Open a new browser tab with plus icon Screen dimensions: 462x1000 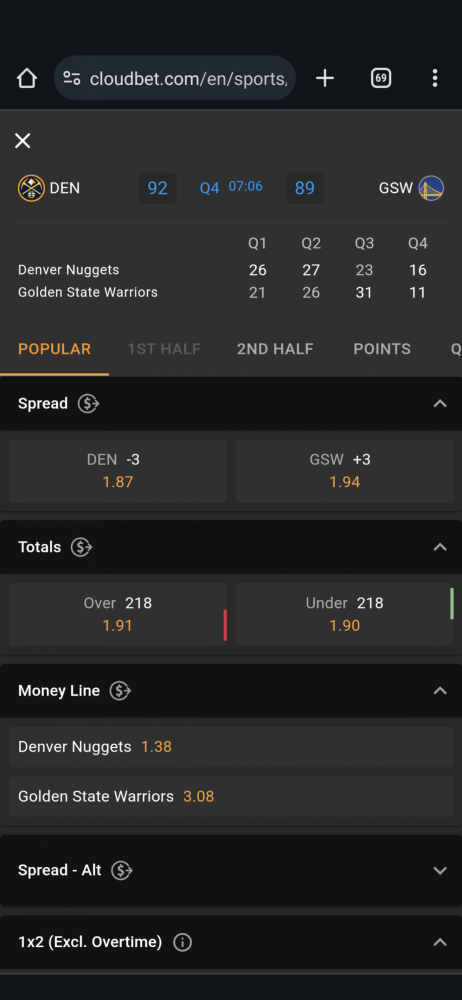(325, 78)
